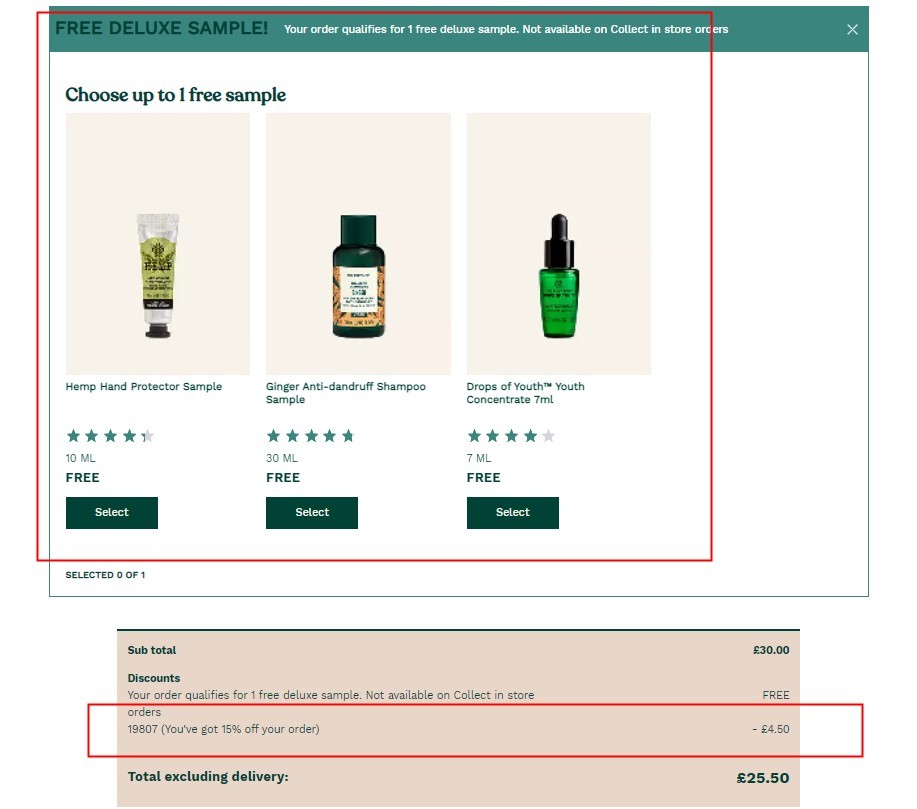View star rating of Ginger Anti-dandruff Shampoo
Image resolution: width=917 pixels, height=809 pixels.
tap(311, 436)
